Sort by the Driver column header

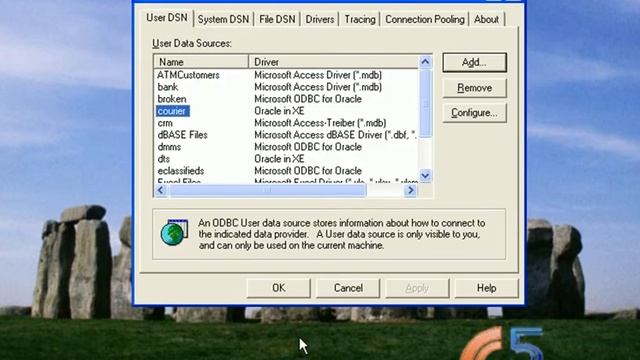click(334, 62)
